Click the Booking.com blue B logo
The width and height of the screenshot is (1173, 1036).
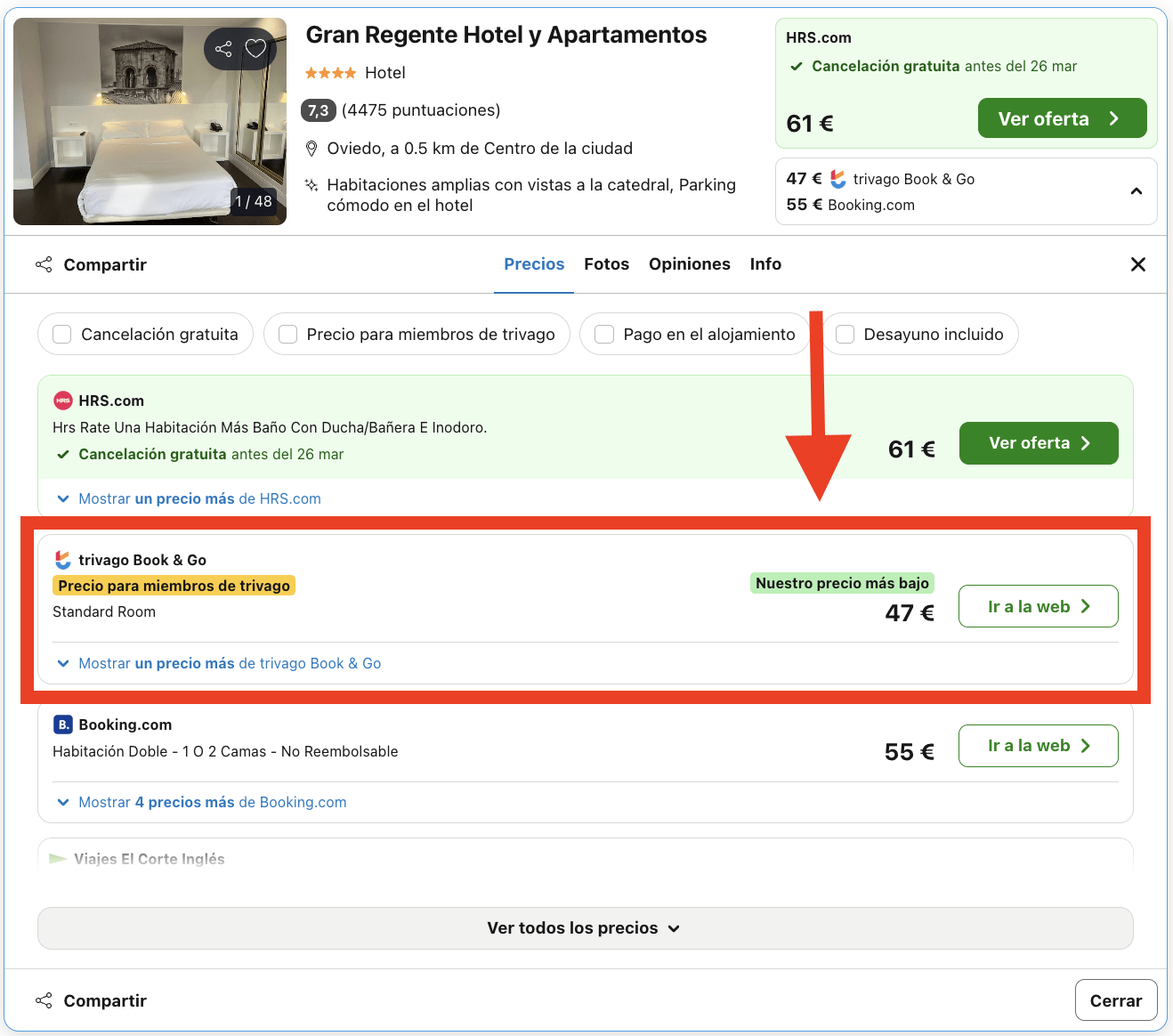(x=62, y=724)
